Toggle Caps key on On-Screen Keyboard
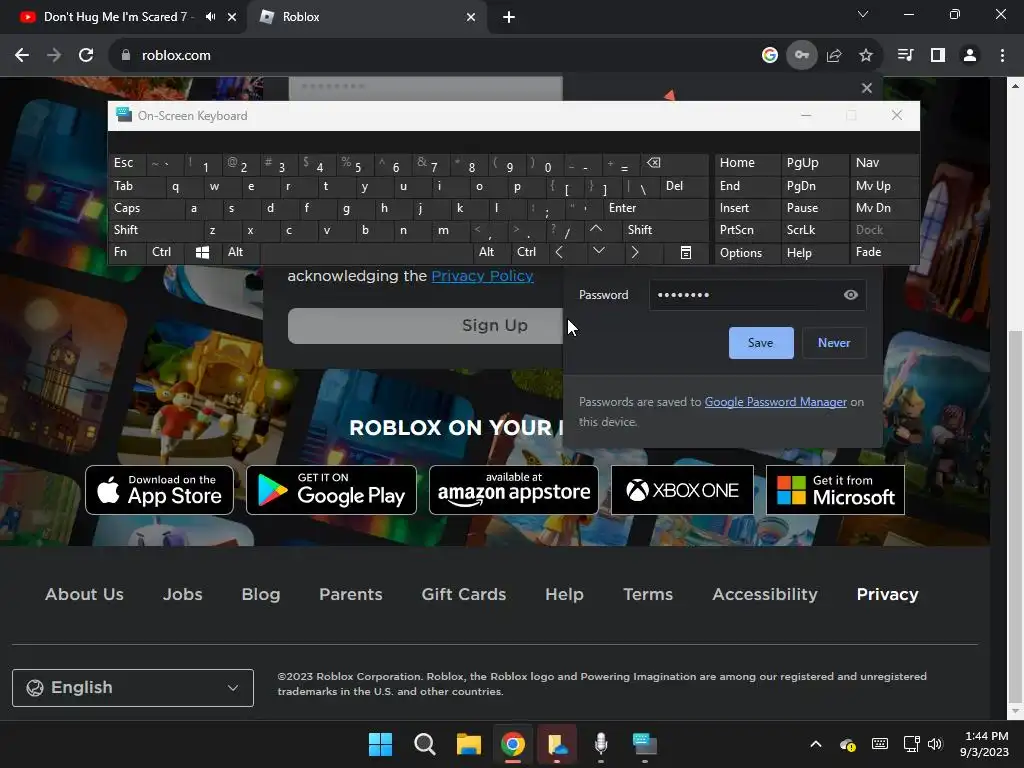Screen dimensions: 1024x768 tap(145, 208)
